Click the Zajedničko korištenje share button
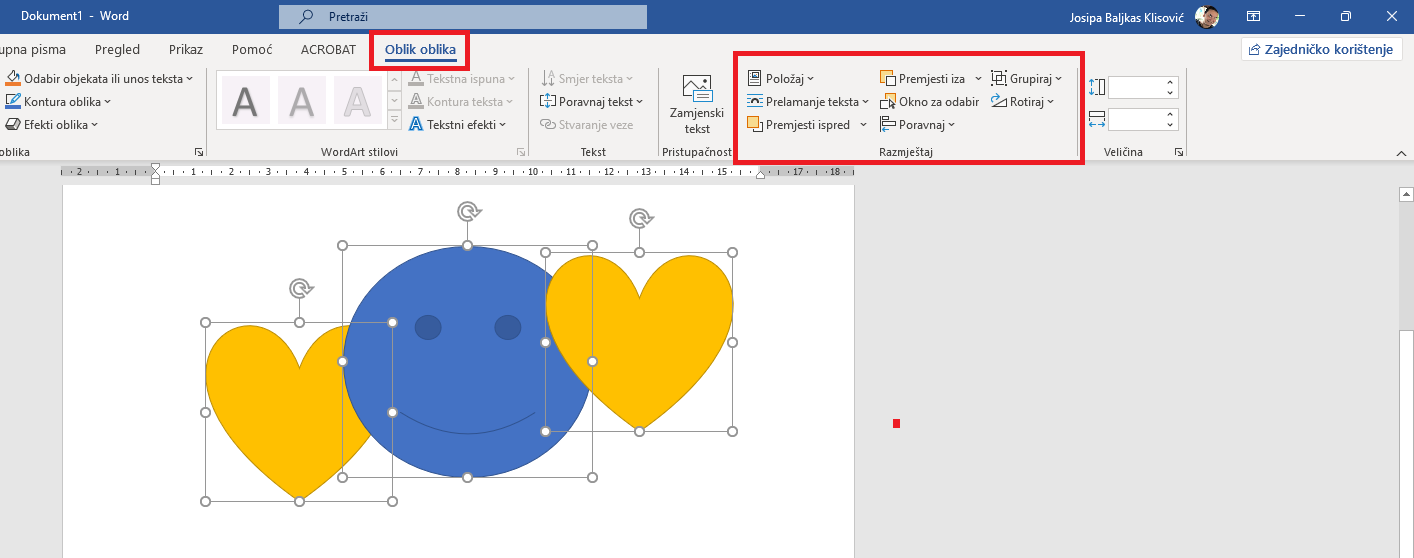This screenshot has height=558, width=1414. 1321,50
